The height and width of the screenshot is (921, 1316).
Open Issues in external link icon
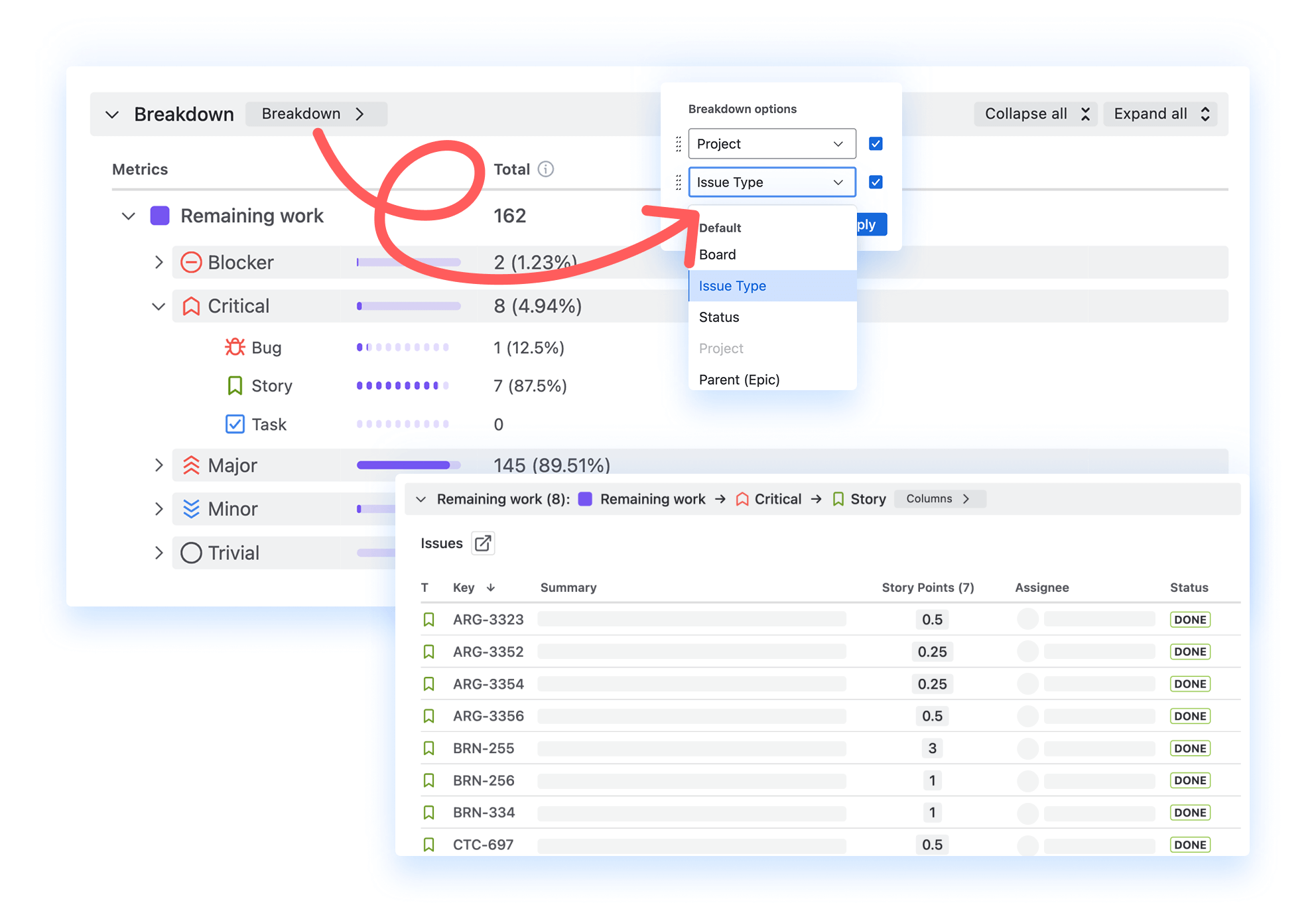click(x=483, y=543)
